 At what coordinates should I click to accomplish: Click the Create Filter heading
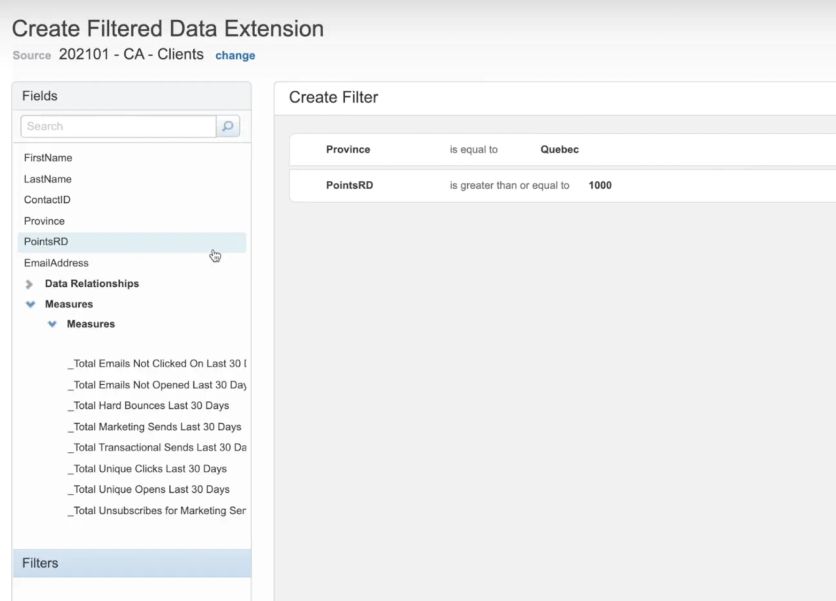click(x=333, y=97)
